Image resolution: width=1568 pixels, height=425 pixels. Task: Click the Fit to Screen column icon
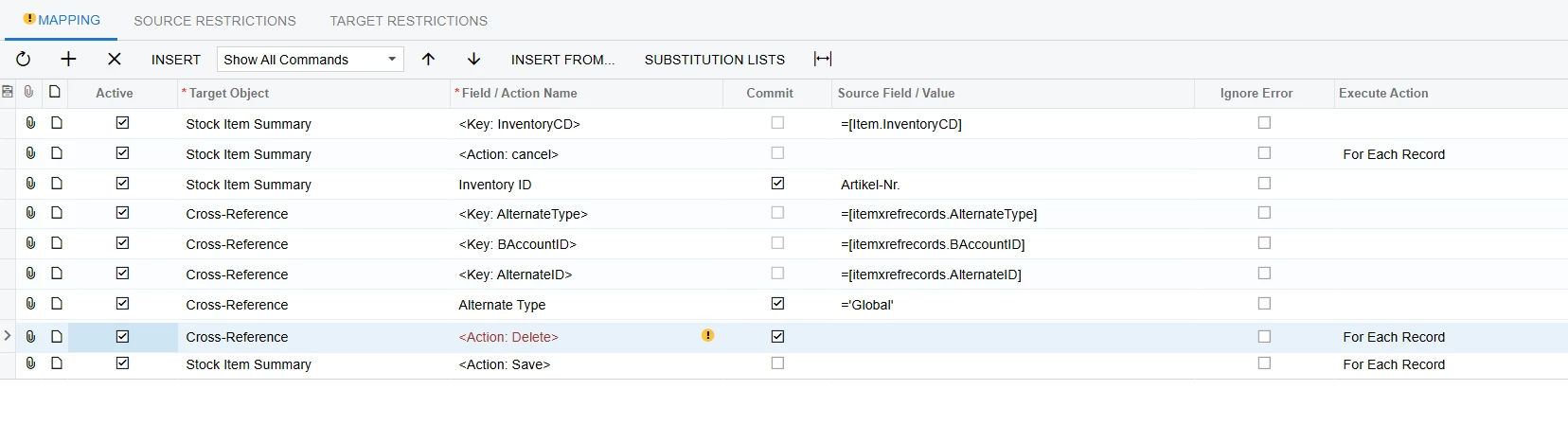pyautogui.click(x=823, y=59)
